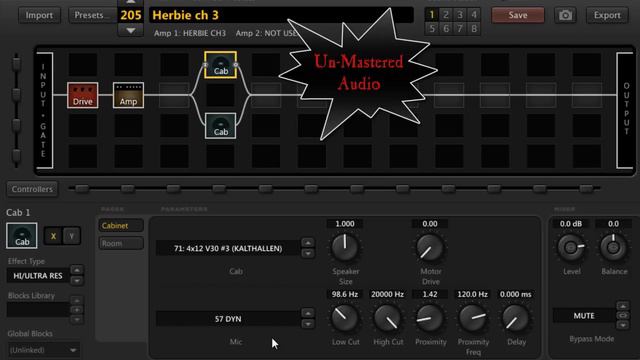Step effect type down arrow
640x360 pixels.
[x=77, y=280]
